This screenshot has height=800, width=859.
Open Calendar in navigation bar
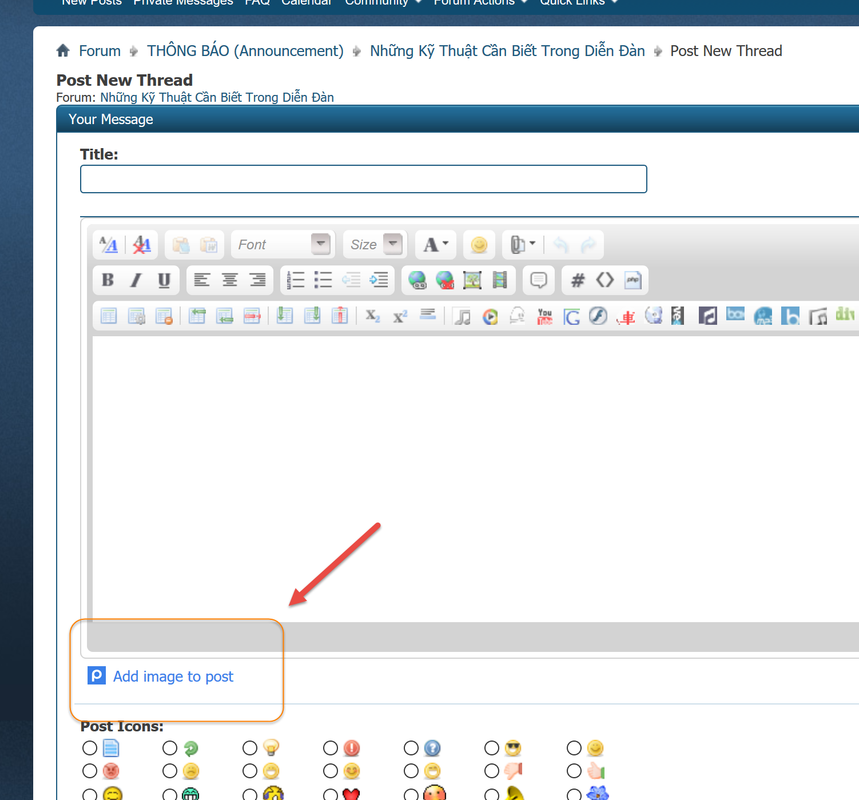(x=306, y=2)
